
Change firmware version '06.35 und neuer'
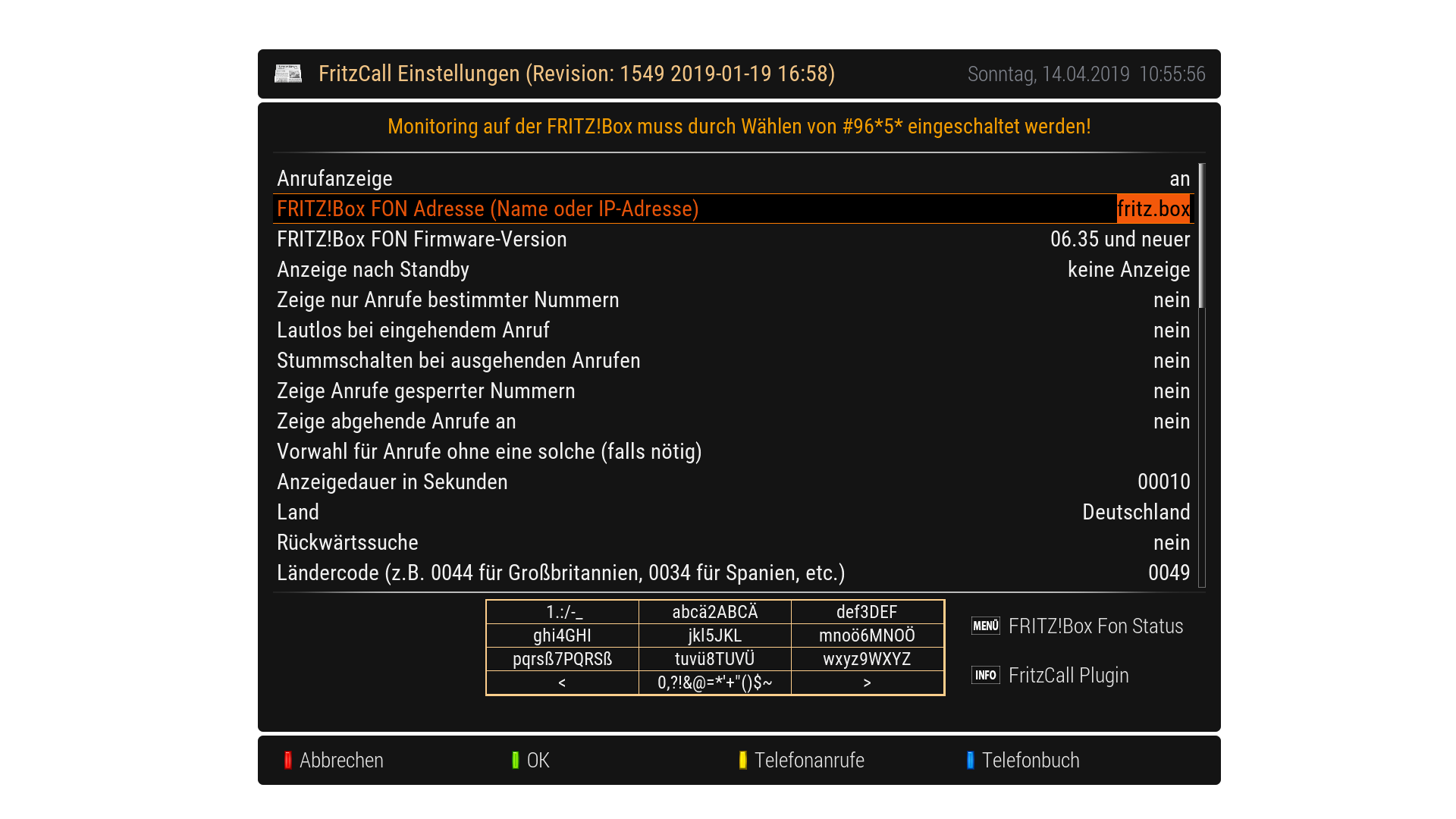[1119, 240]
